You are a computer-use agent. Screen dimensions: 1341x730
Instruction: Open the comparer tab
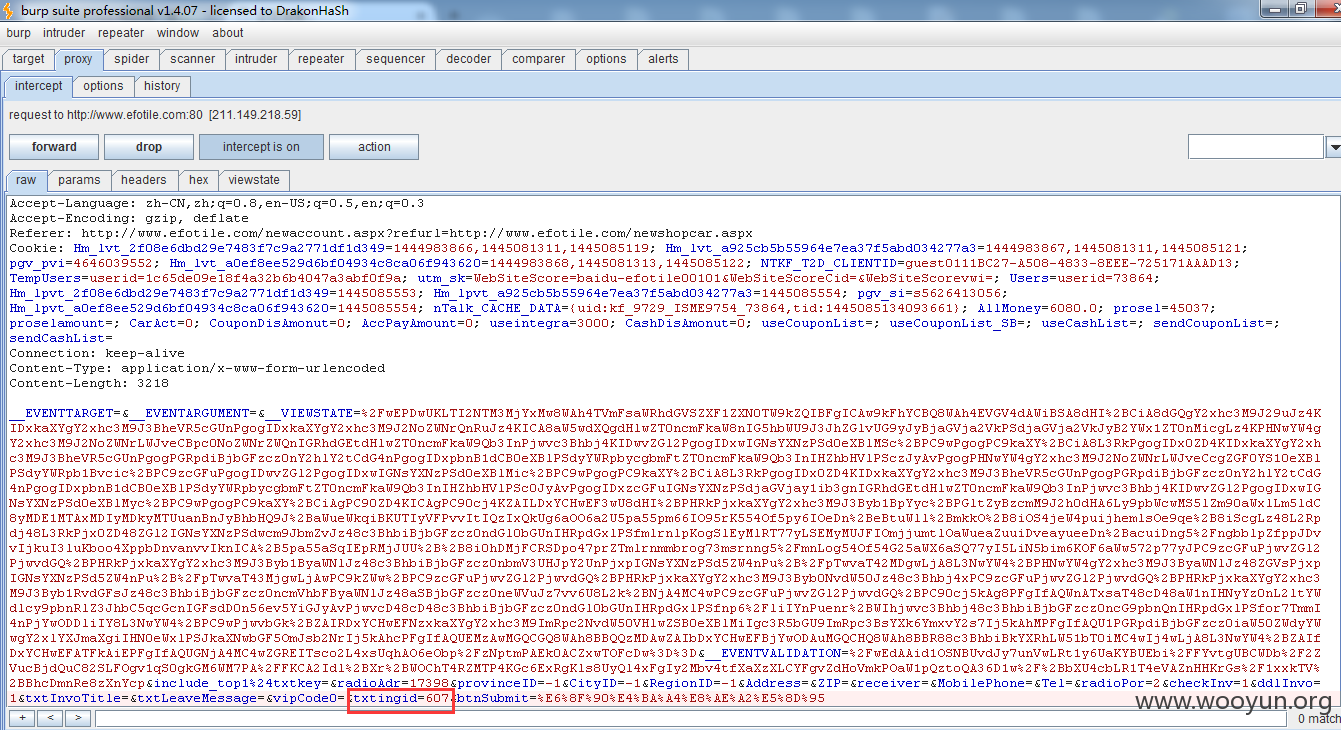point(539,59)
